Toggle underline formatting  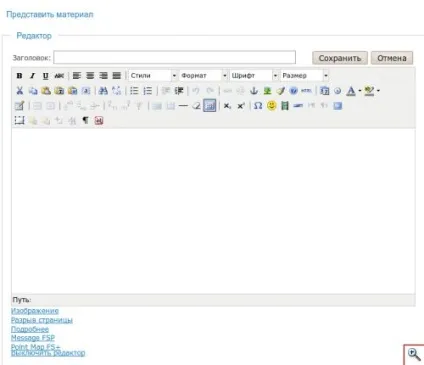pyautogui.click(x=46, y=76)
